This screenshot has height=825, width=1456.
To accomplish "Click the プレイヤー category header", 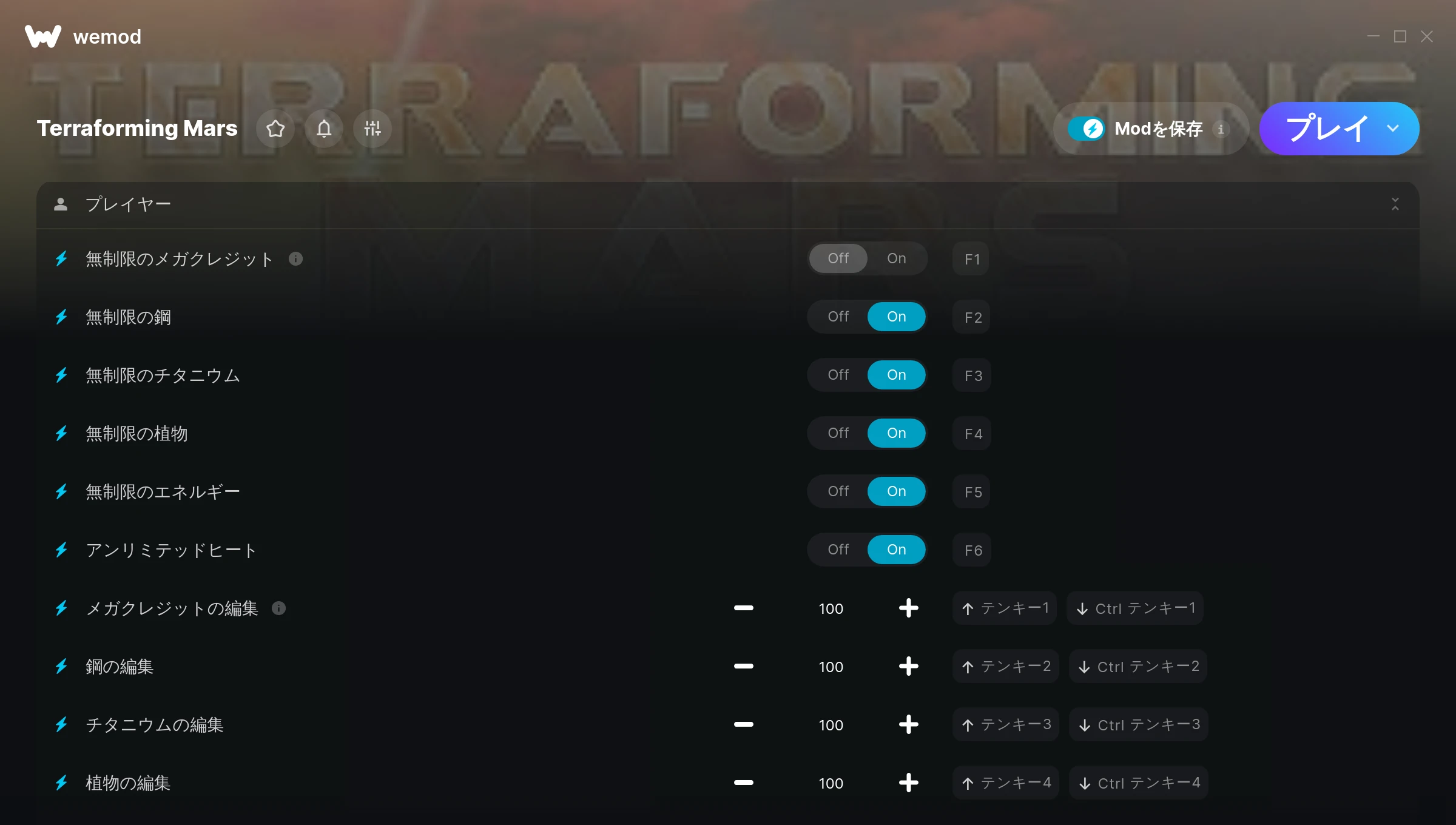I will [x=728, y=204].
